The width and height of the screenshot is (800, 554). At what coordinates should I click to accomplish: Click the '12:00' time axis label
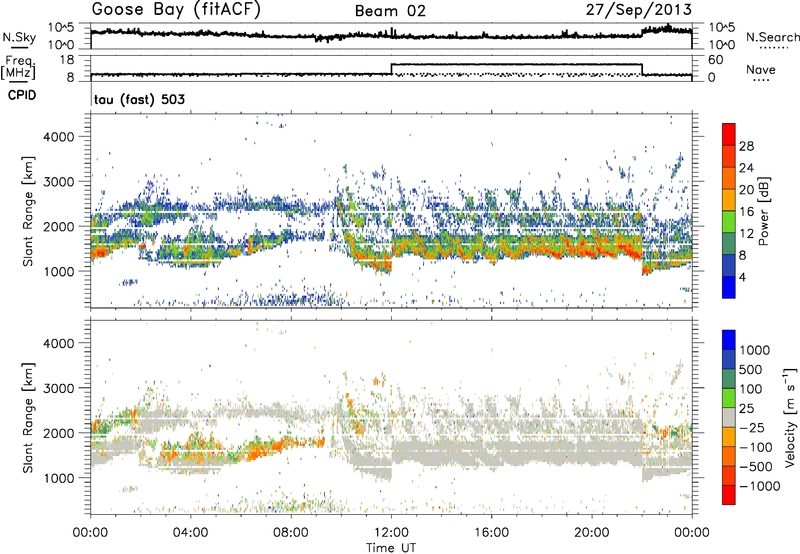pyautogui.click(x=391, y=533)
